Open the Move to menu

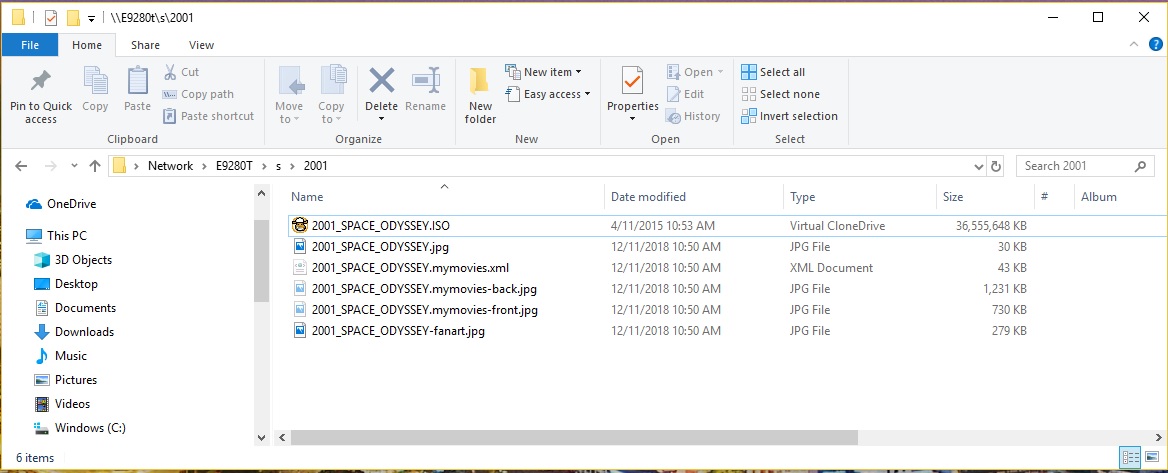click(290, 95)
